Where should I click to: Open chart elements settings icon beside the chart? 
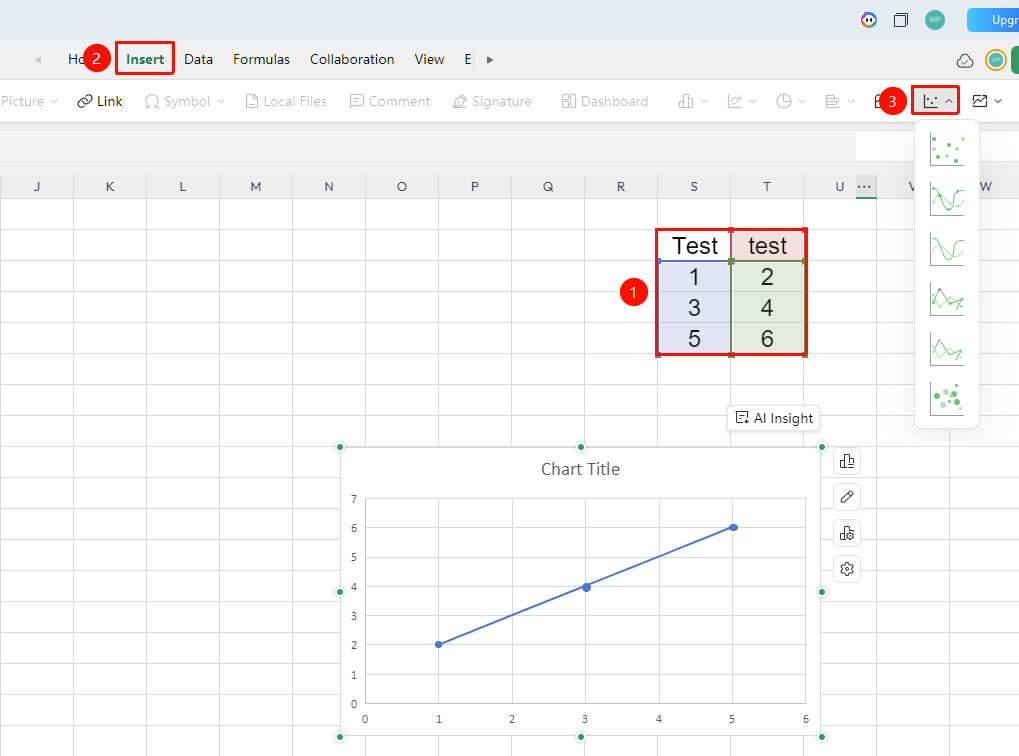847,534
